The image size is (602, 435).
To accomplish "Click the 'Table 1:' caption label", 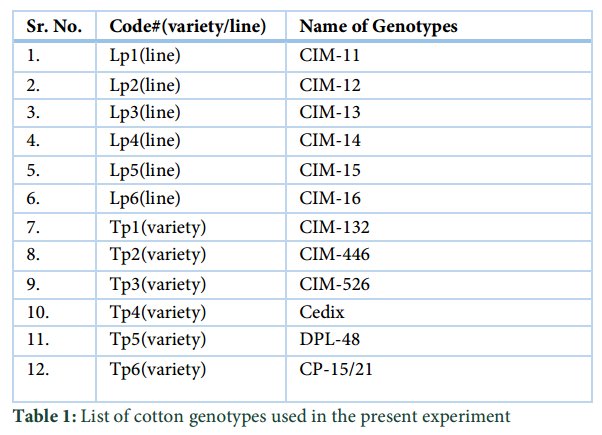I will pos(45,416).
